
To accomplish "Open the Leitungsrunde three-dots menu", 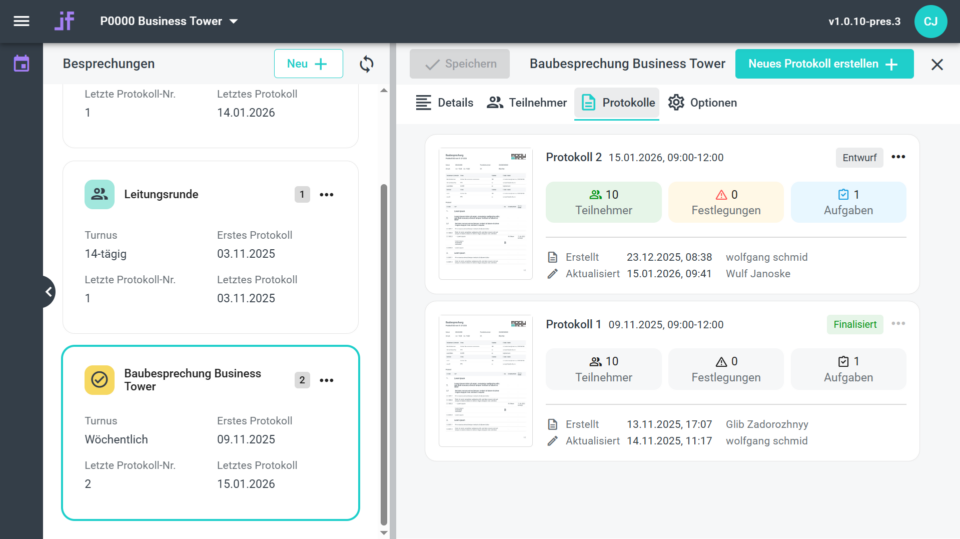I will pos(326,195).
